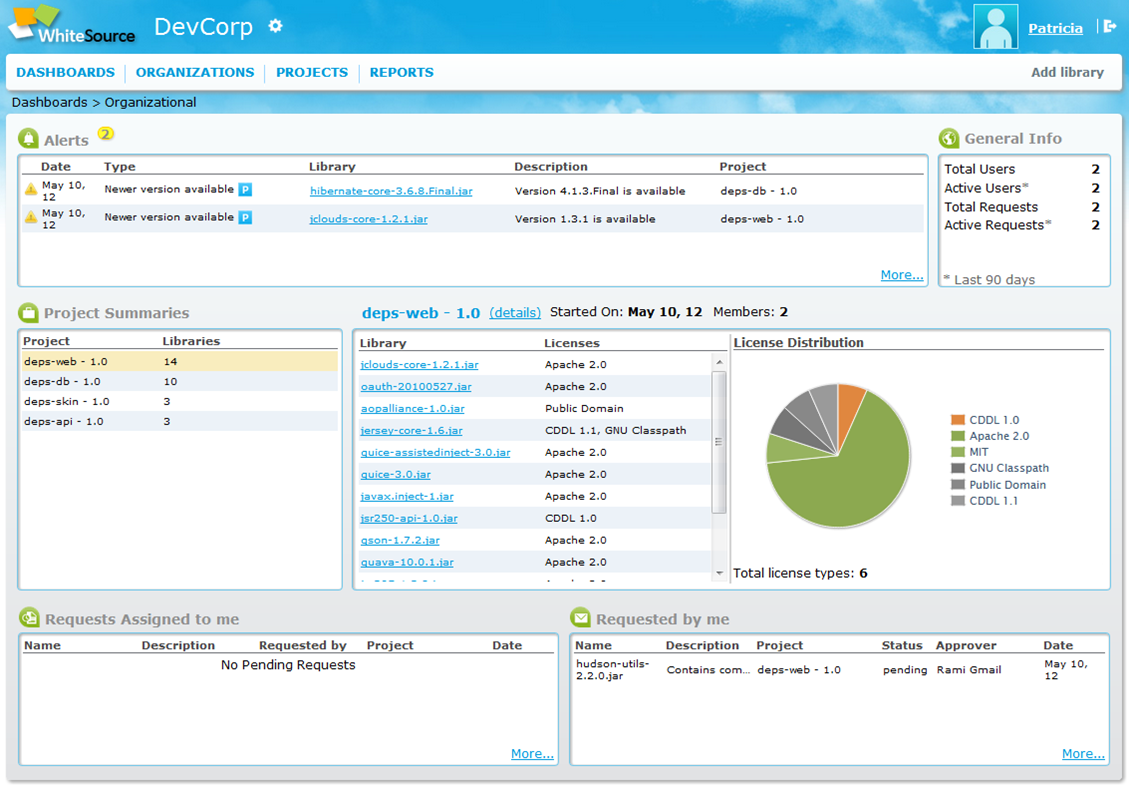Click More in the Alerts panel

coord(901,274)
